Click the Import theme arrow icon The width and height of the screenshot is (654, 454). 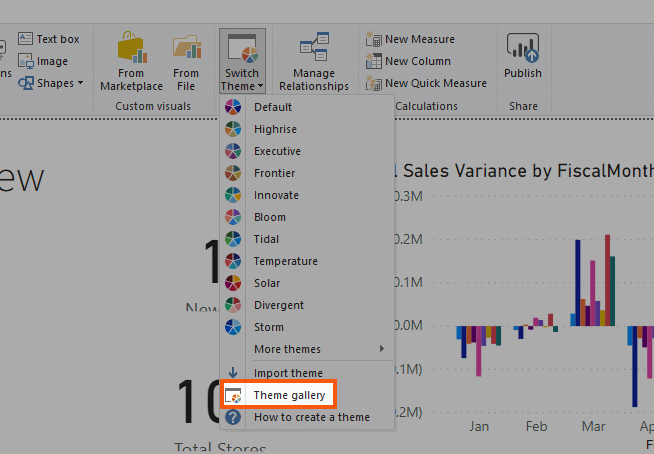click(233, 373)
